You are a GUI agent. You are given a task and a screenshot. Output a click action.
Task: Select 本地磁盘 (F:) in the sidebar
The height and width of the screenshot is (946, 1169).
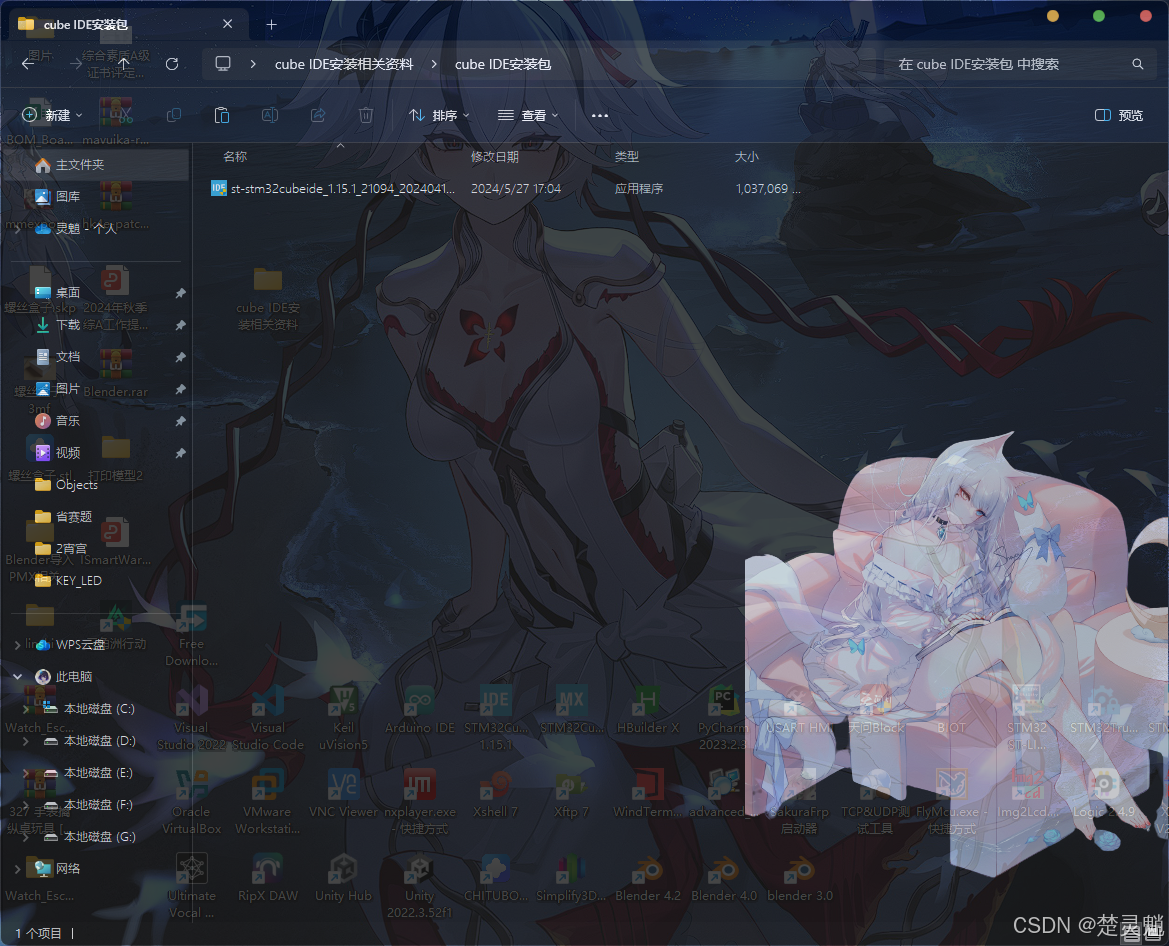click(x=96, y=805)
